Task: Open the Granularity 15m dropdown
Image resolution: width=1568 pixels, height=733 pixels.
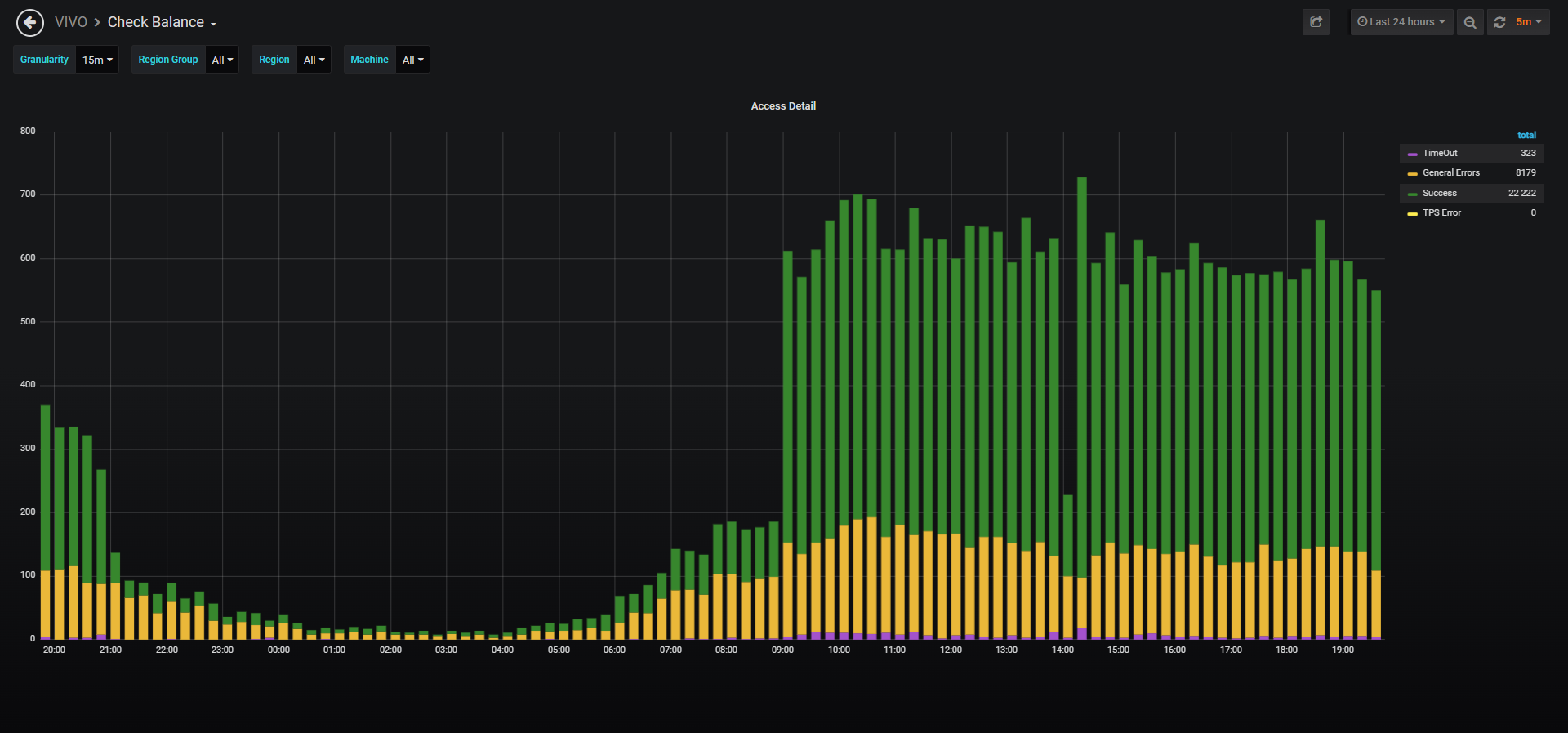Action: click(97, 60)
